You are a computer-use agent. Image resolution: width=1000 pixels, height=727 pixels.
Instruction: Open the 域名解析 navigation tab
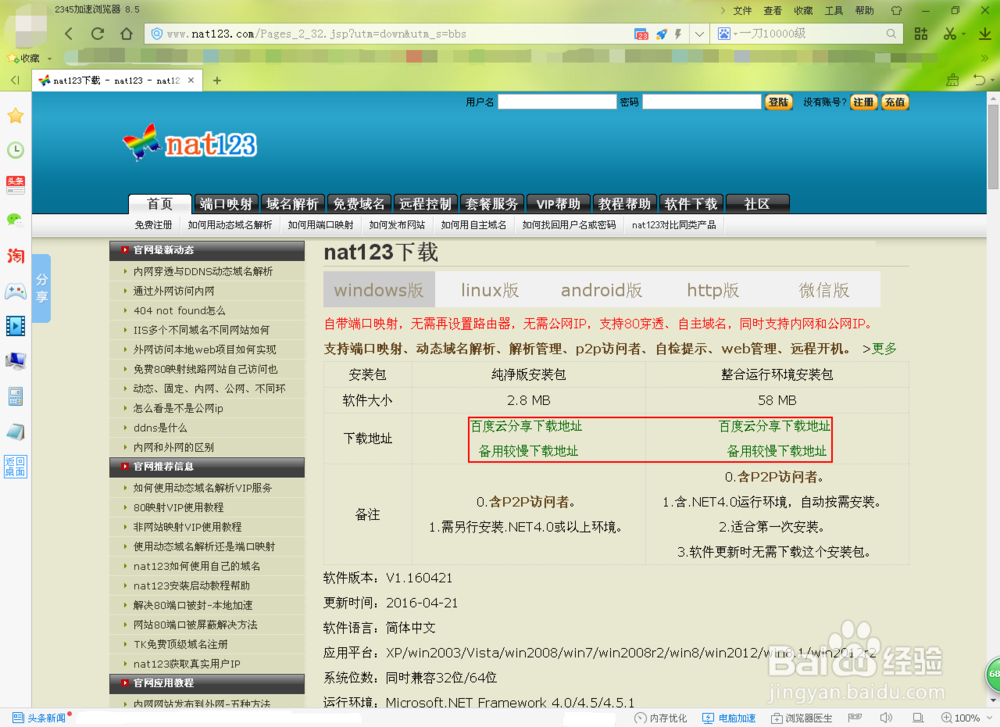(292, 204)
